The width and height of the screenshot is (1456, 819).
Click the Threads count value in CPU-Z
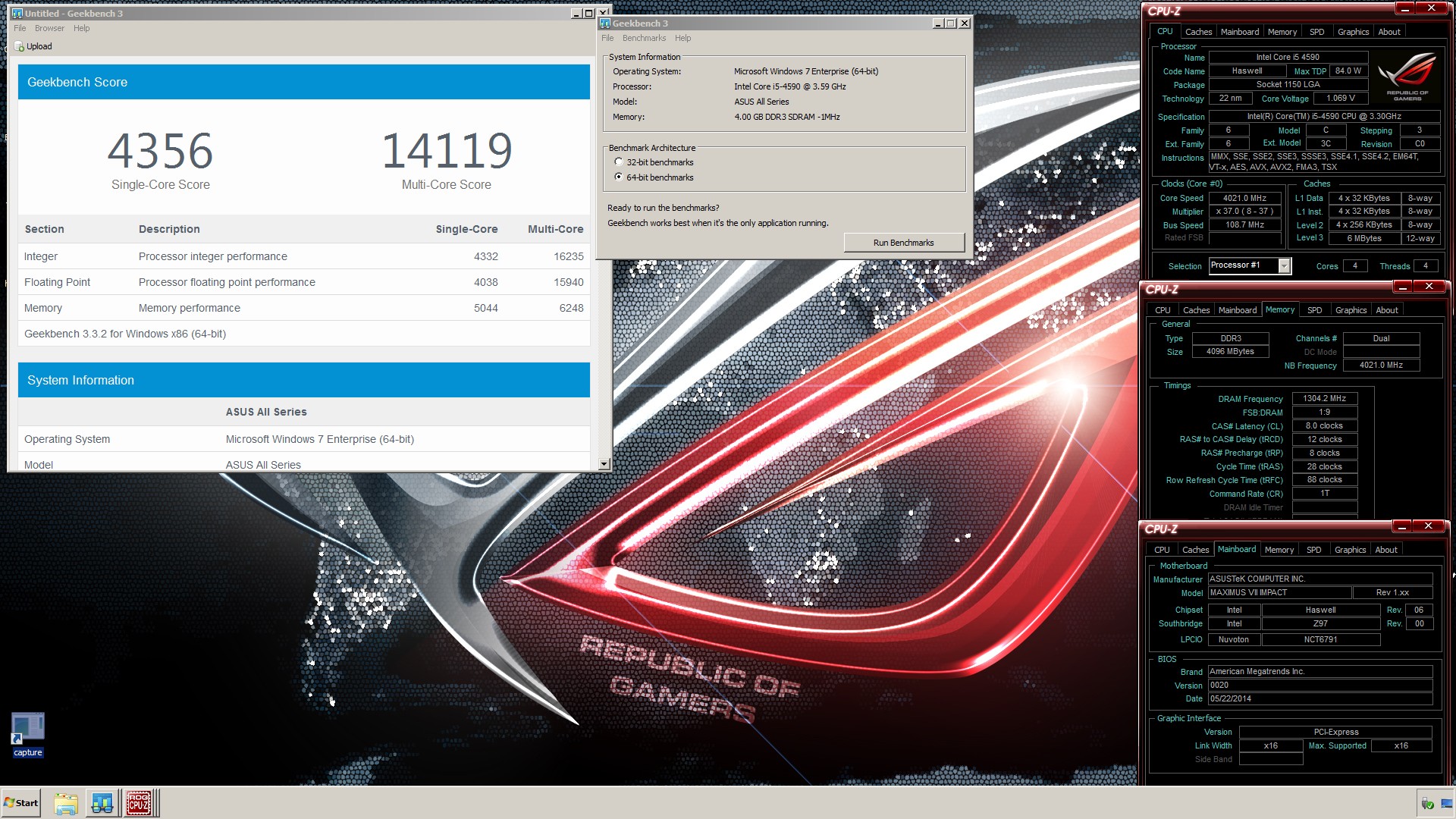pos(1426,266)
